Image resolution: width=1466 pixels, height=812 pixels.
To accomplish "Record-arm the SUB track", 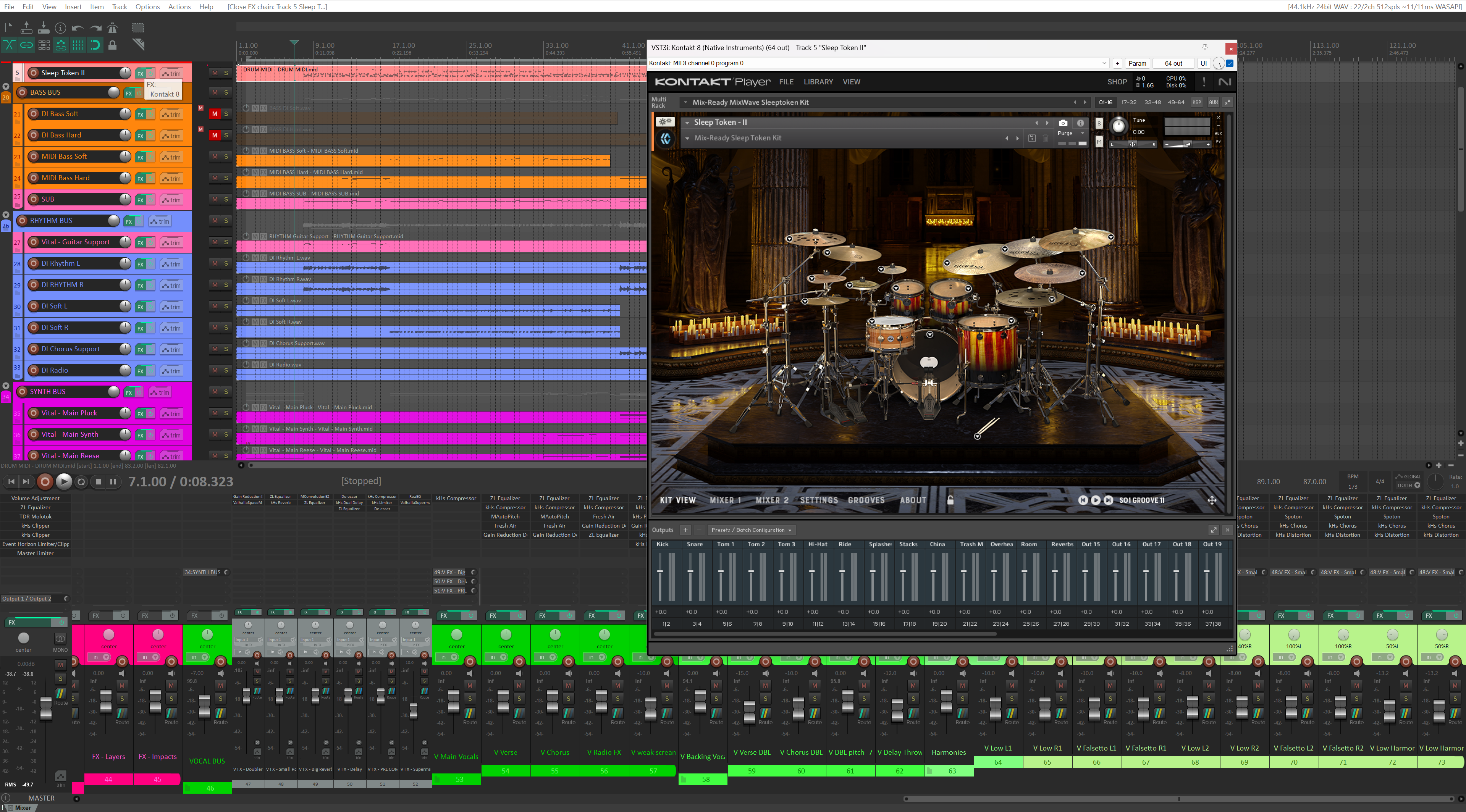I will [33, 199].
